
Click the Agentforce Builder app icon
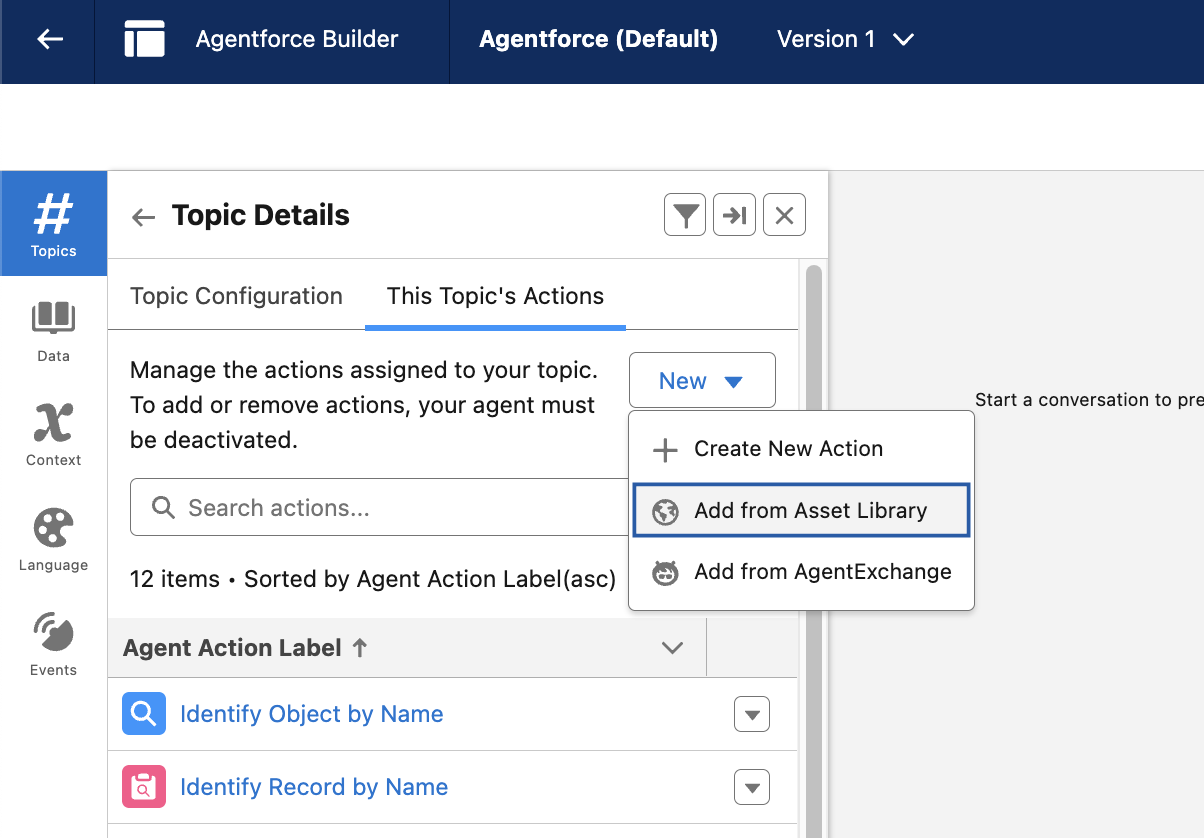(x=144, y=40)
